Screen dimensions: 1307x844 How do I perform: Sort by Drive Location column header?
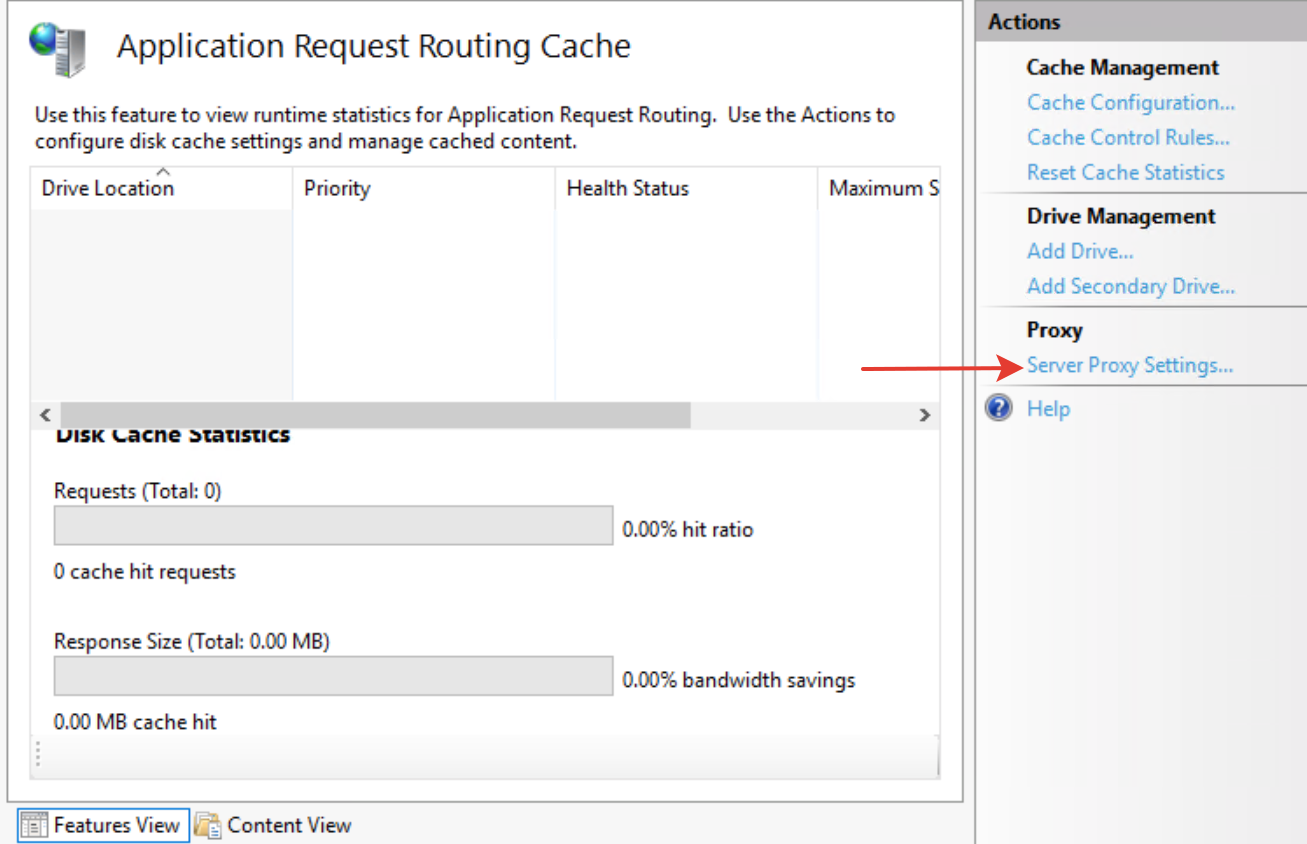pos(161,188)
